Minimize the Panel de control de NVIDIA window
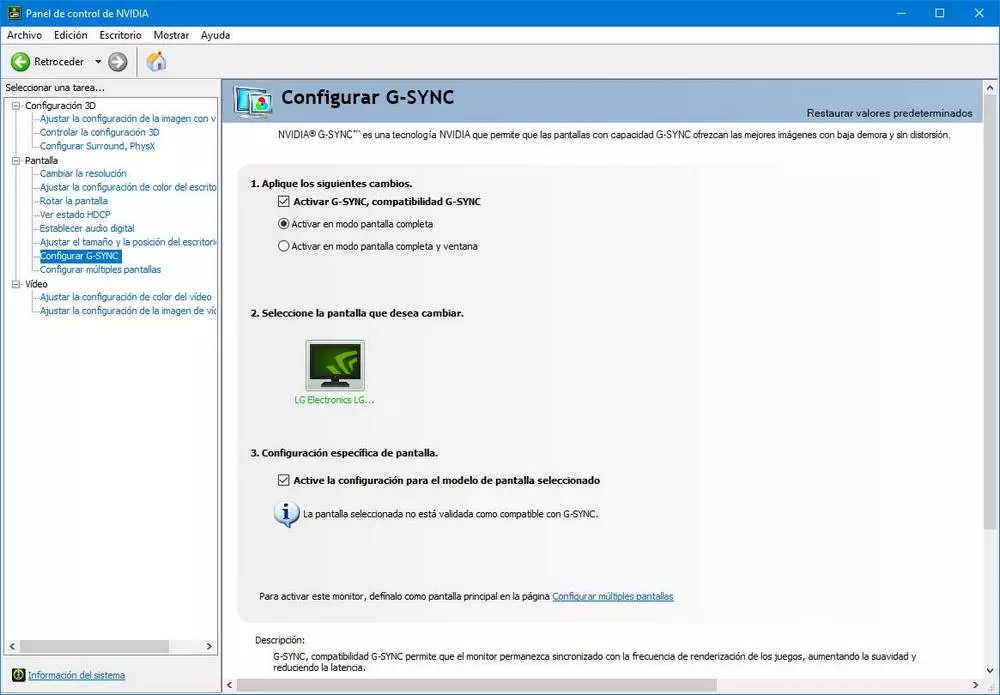The image size is (1000, 695). (x=901, y=13)
